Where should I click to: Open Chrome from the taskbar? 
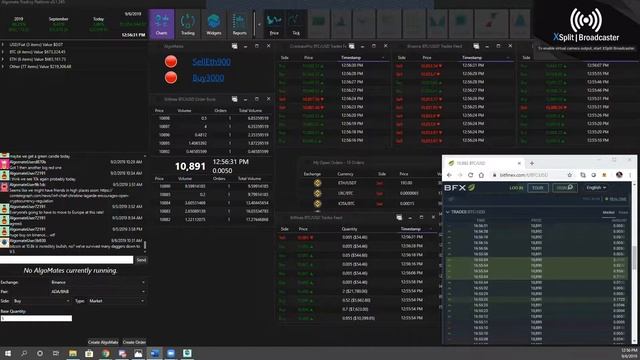[x=106, y=353]
